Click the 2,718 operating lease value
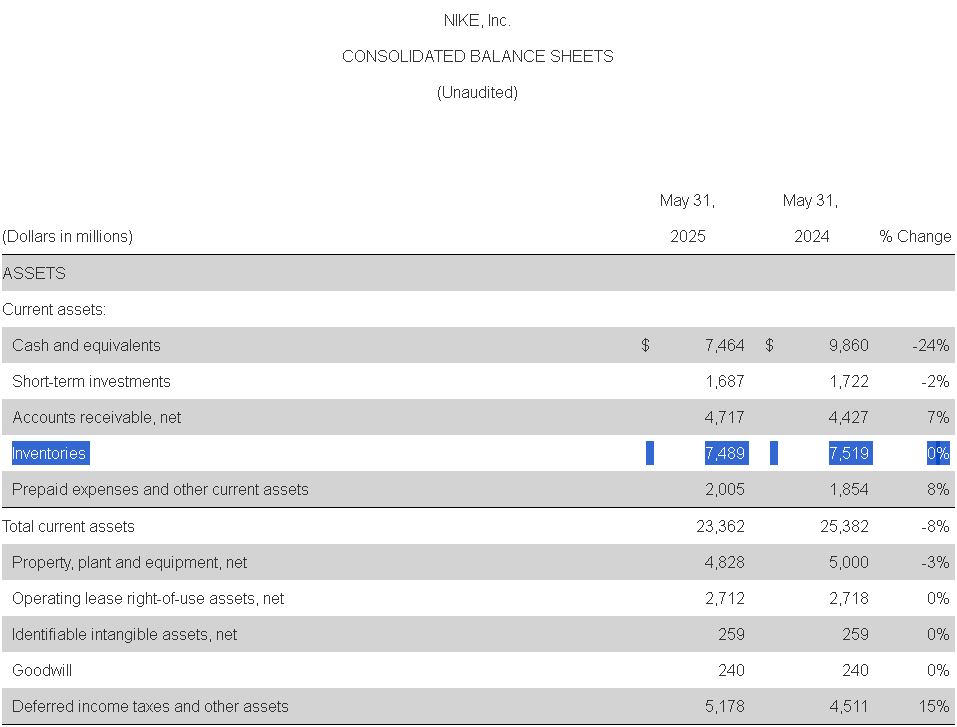Viewport: 957px width, 727px height. pos(848,598)
